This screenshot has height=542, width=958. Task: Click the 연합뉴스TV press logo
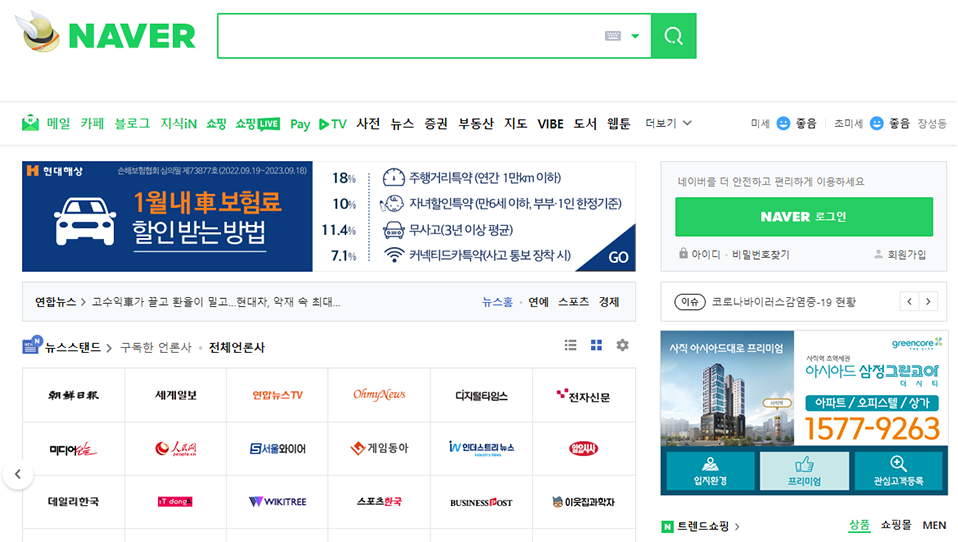277,395
